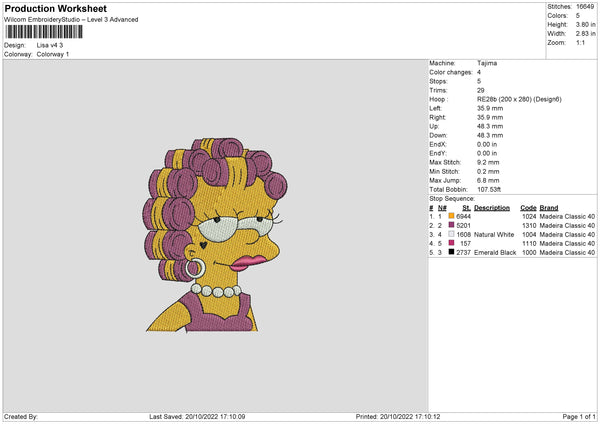Click the Stop Sequence heading
The height and width of the screenshot is (424, 600).
pyautogui.click(x=452, y=199)
